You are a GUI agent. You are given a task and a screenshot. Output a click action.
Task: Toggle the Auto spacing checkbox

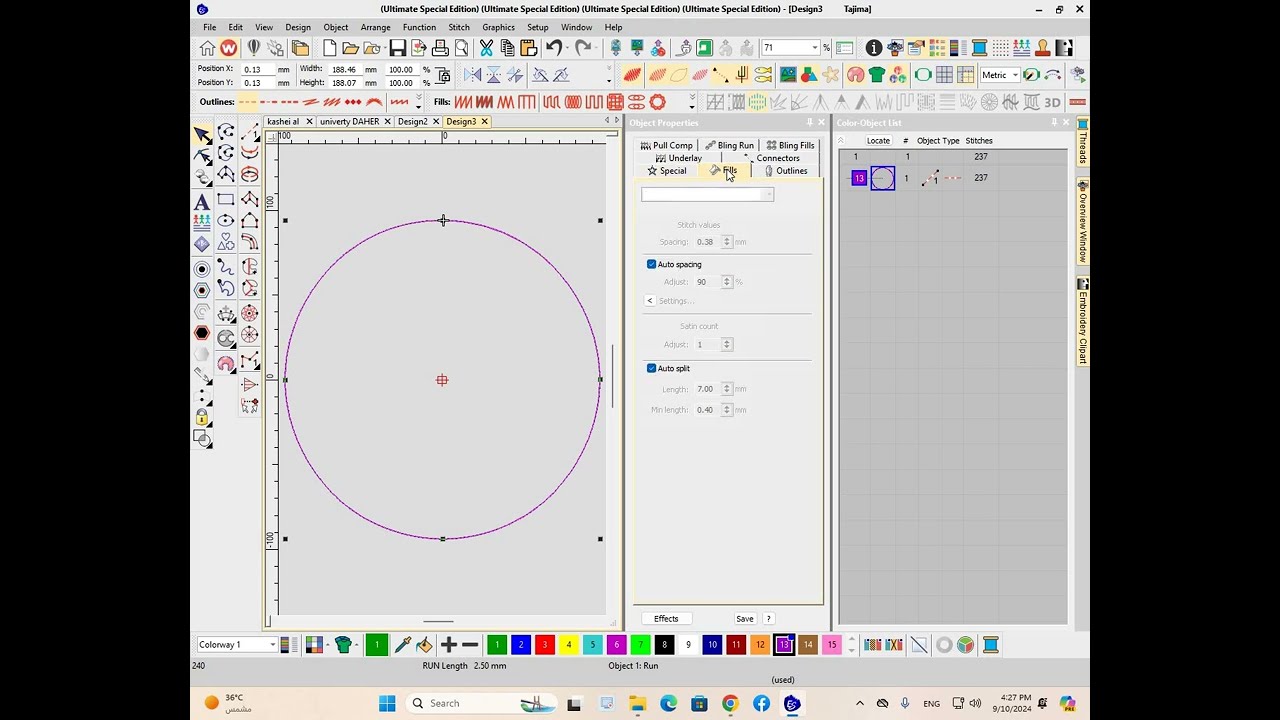[651, 264]
